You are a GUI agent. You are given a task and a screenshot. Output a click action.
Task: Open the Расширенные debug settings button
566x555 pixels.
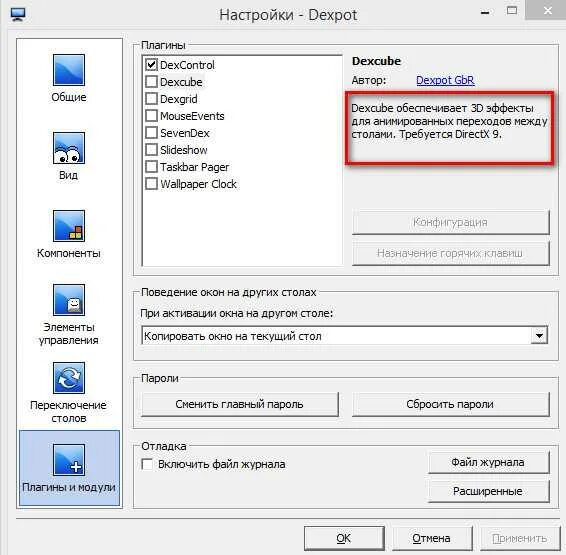pyautogui.click(x=488, y=491)
